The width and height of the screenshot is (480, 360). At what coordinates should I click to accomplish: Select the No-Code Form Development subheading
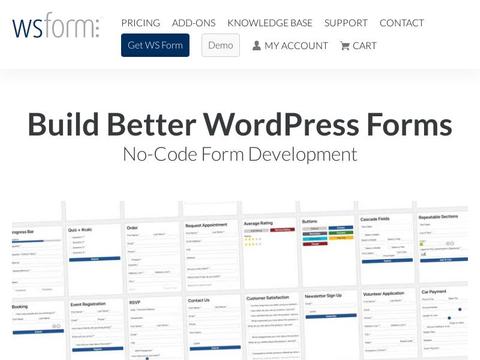coord(240,155)
